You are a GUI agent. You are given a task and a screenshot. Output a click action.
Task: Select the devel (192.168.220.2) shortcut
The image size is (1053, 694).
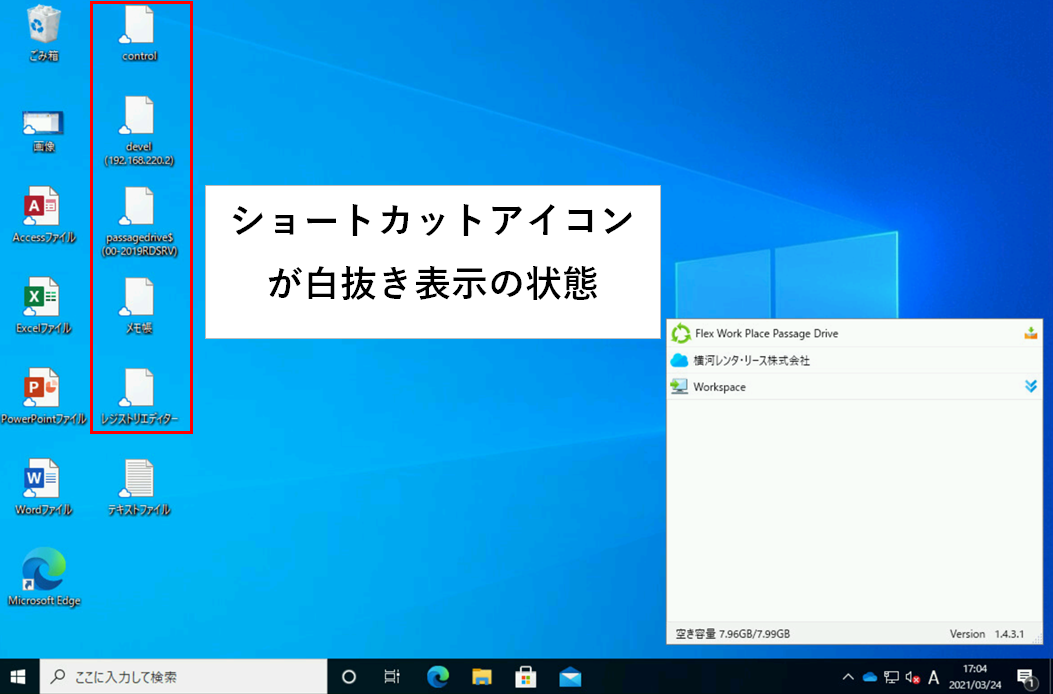pyautogui.click(x=139, y=117)
